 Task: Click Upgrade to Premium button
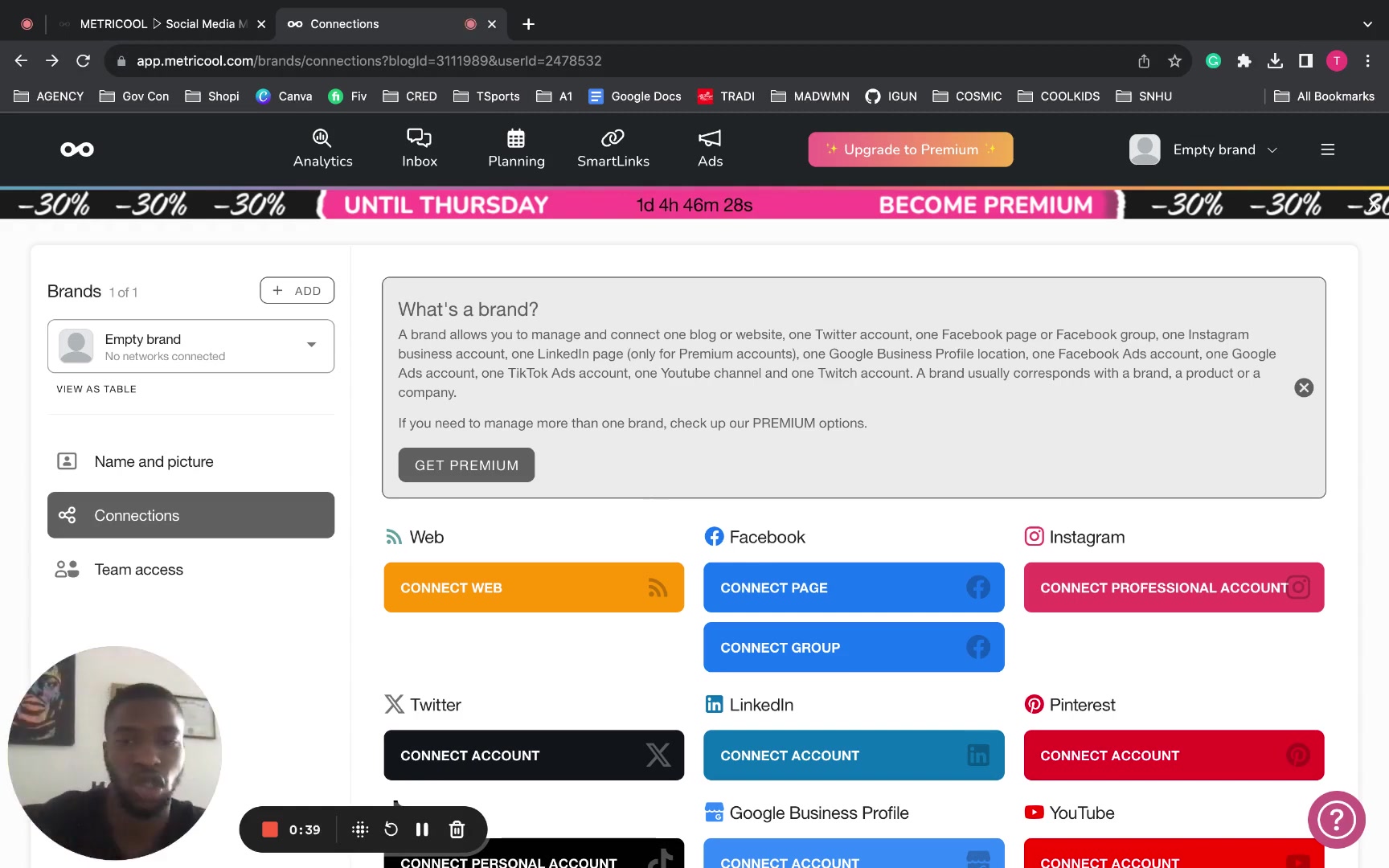(x=910, y=149)
